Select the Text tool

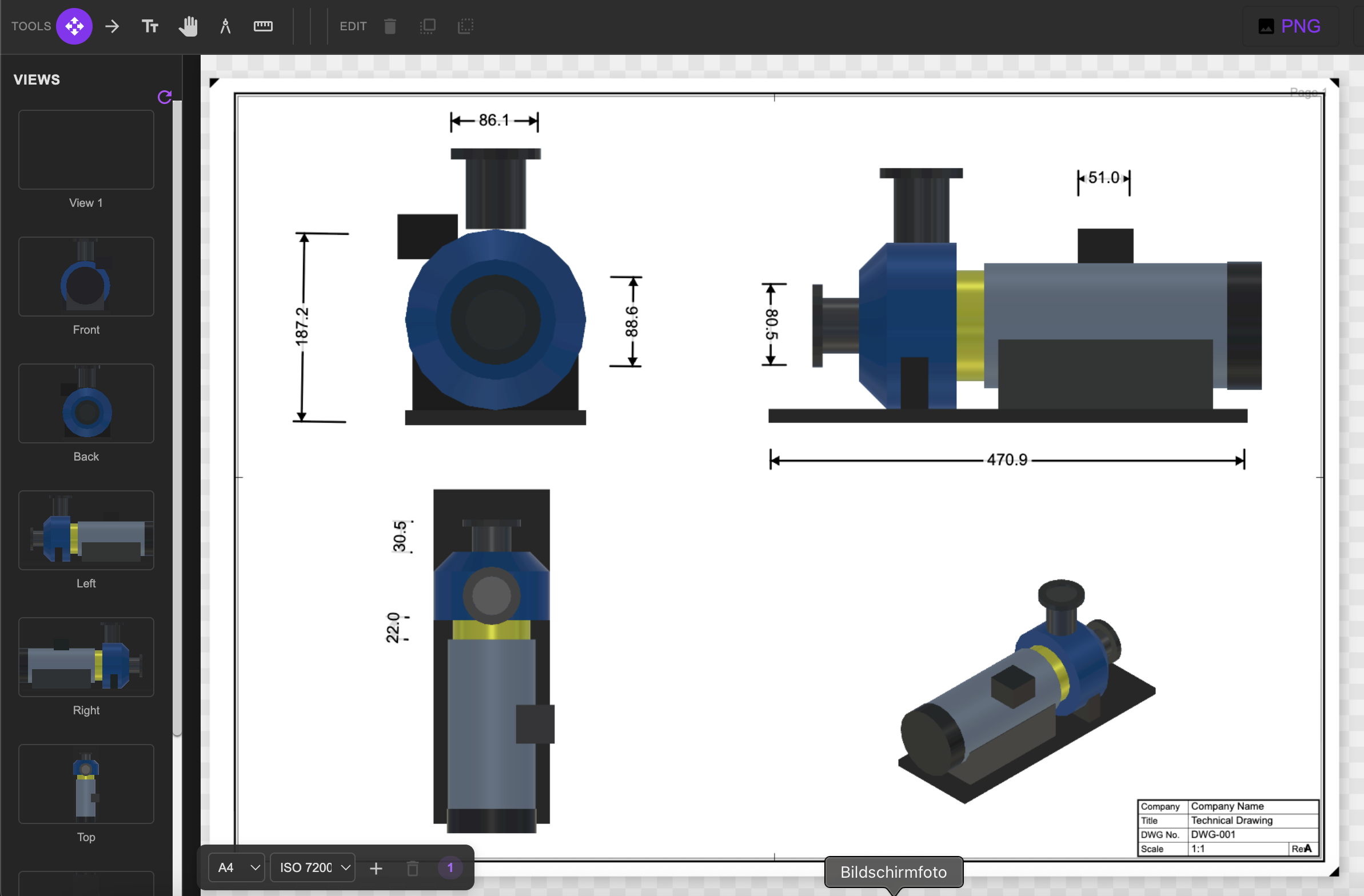pyautogui.click(x=150, y=26)
